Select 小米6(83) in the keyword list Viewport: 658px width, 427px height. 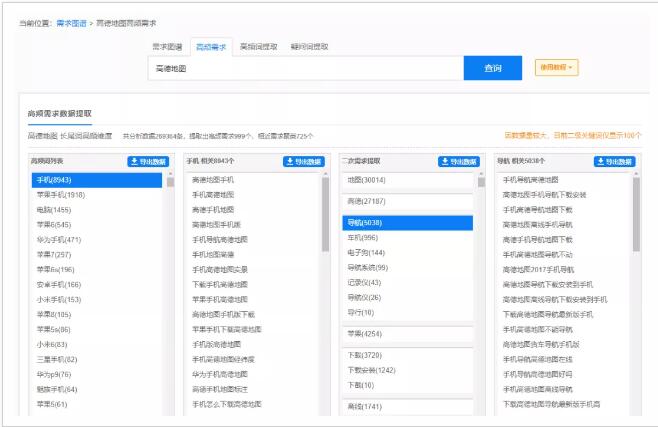[52, 345]
